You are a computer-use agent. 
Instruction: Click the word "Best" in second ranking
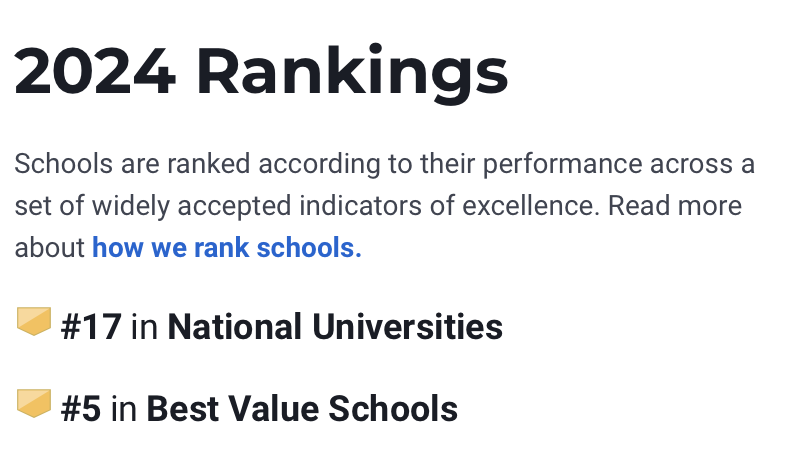tap(182, 409)
